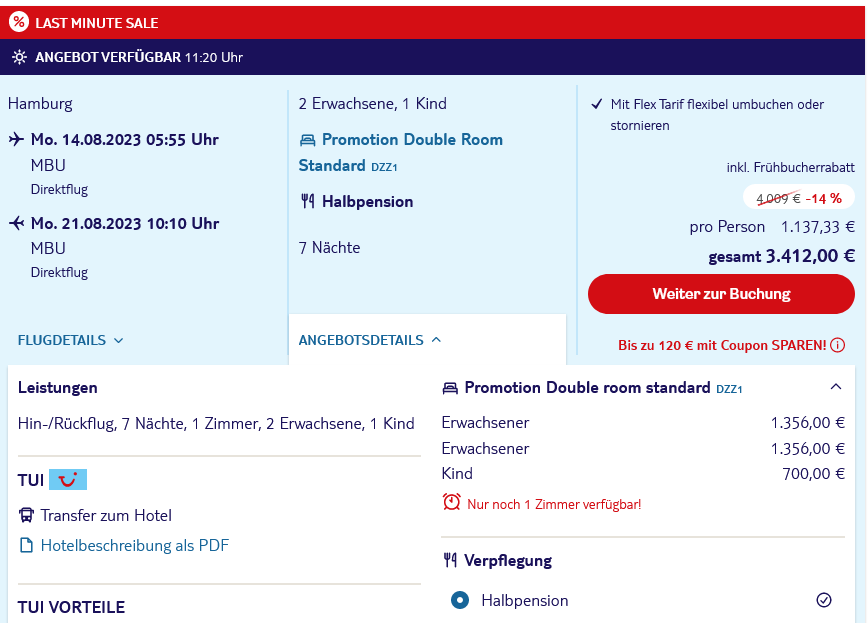The image size is (868, 623).
Task: Click the Promotion Double Room Standard link
Action: coord(401,152)
